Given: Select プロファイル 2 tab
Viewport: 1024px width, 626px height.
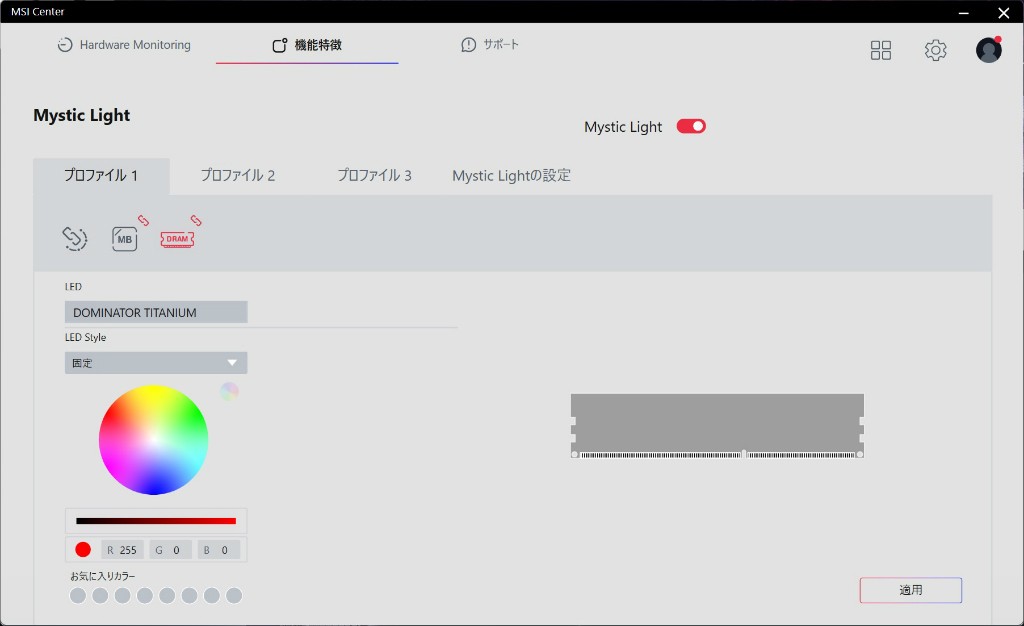Looking at the screenshot, I should (238, 176).
